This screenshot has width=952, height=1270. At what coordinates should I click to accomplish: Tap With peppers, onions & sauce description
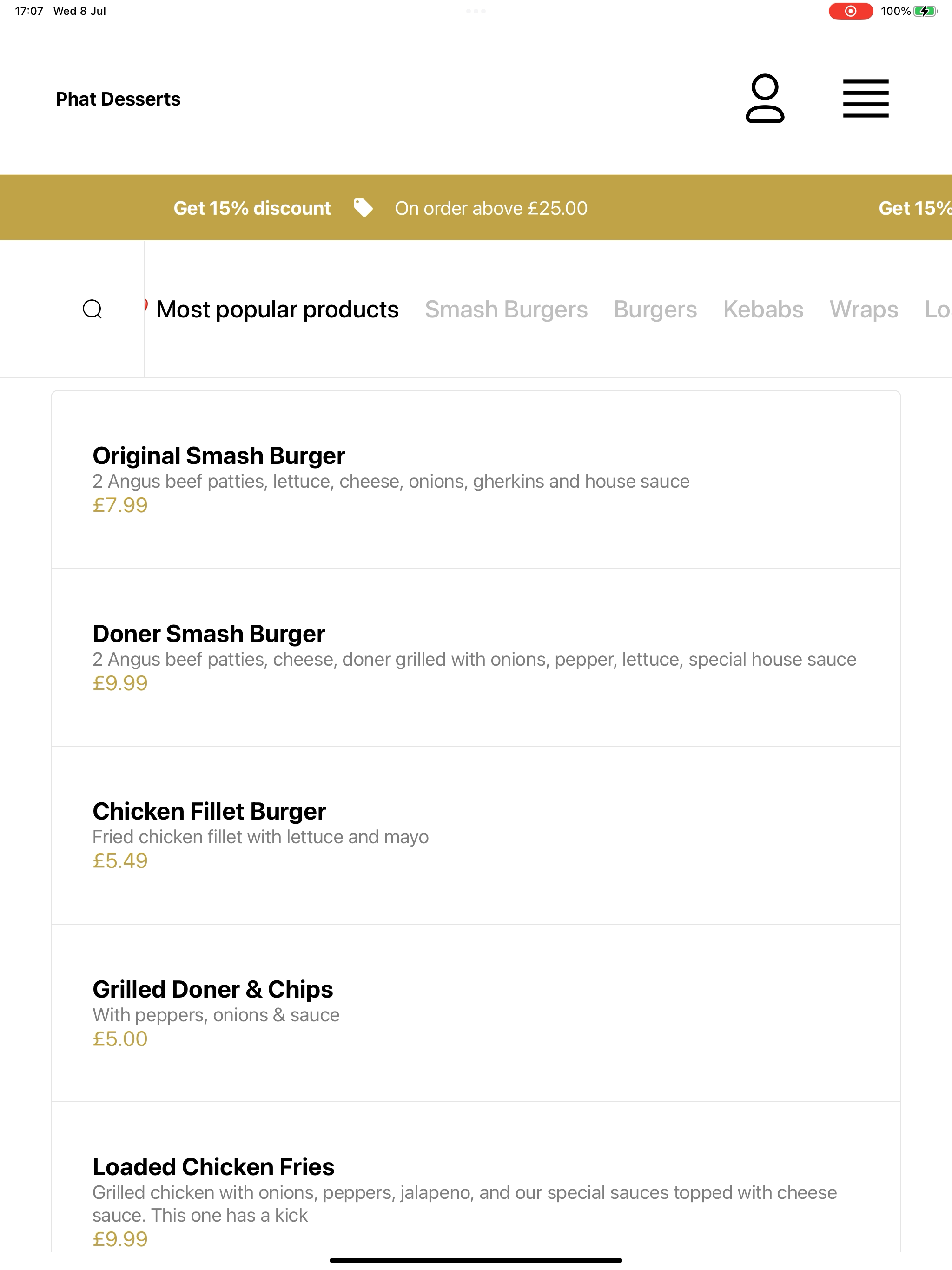216,1014
